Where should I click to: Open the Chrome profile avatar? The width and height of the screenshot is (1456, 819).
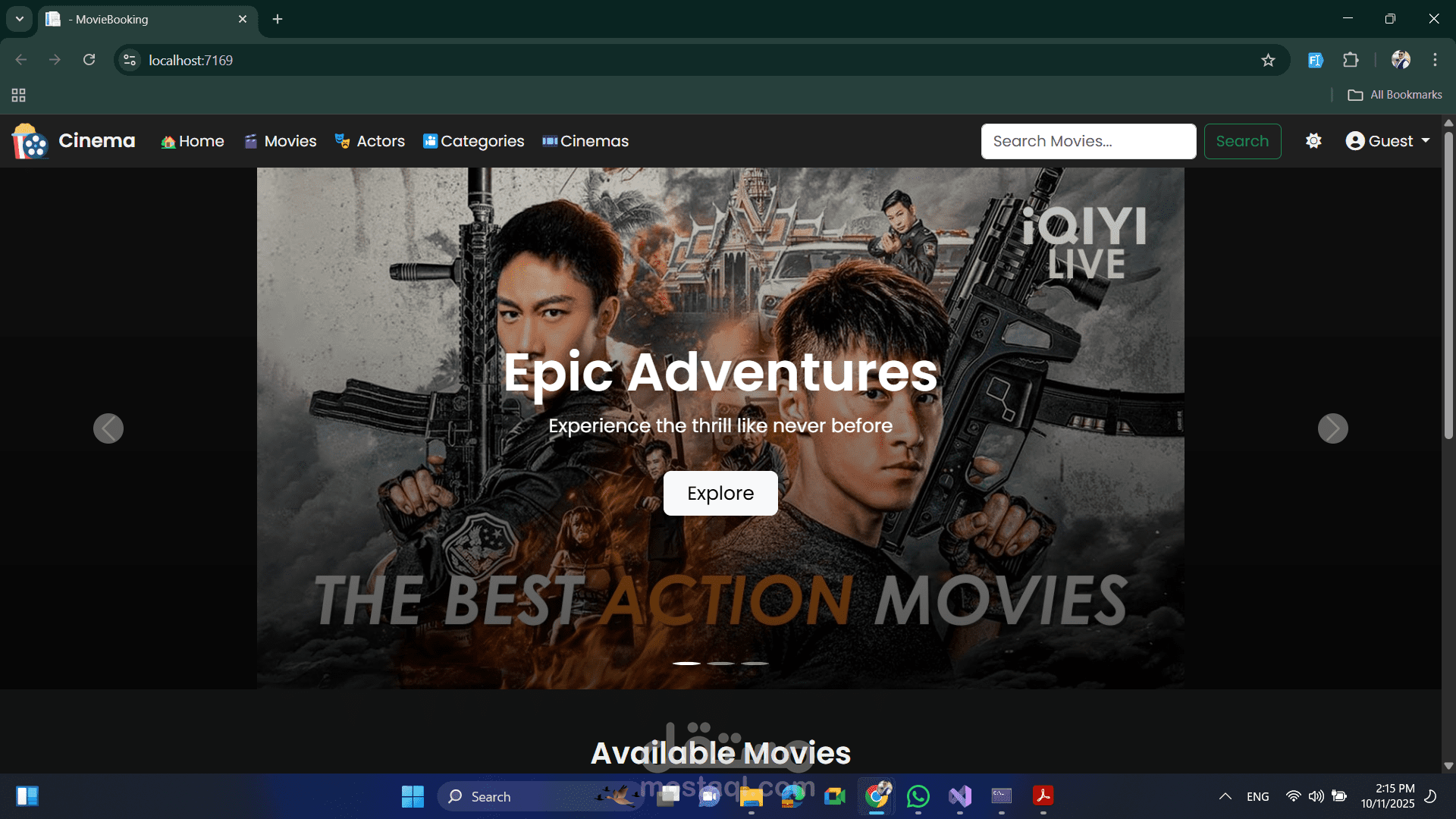click(x=1401, y=60)
